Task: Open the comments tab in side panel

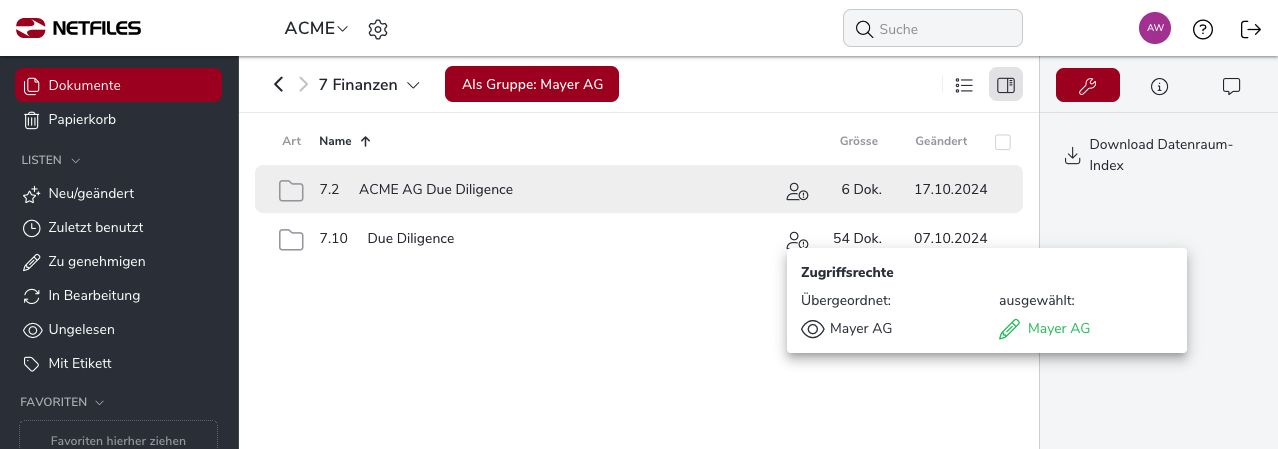Action: click(1232, 86)
